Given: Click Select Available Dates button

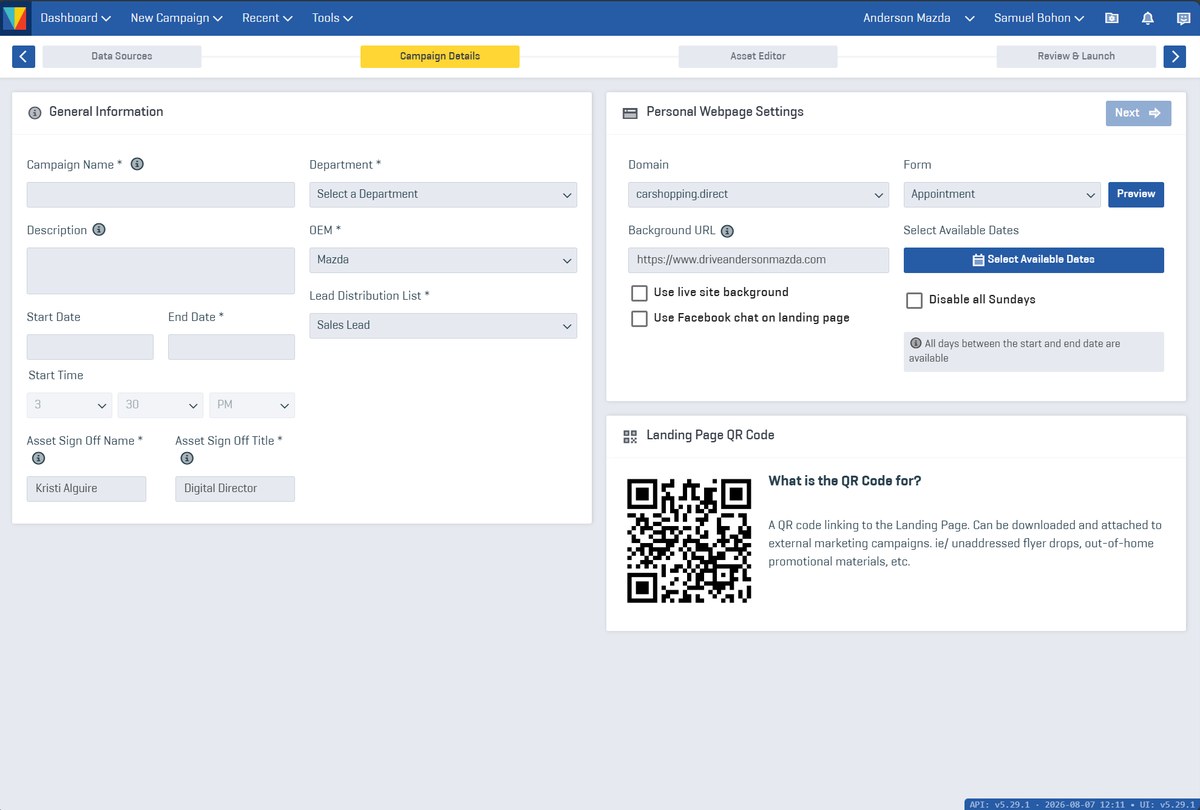Looking at the screenshot, I should (1034, 260).
